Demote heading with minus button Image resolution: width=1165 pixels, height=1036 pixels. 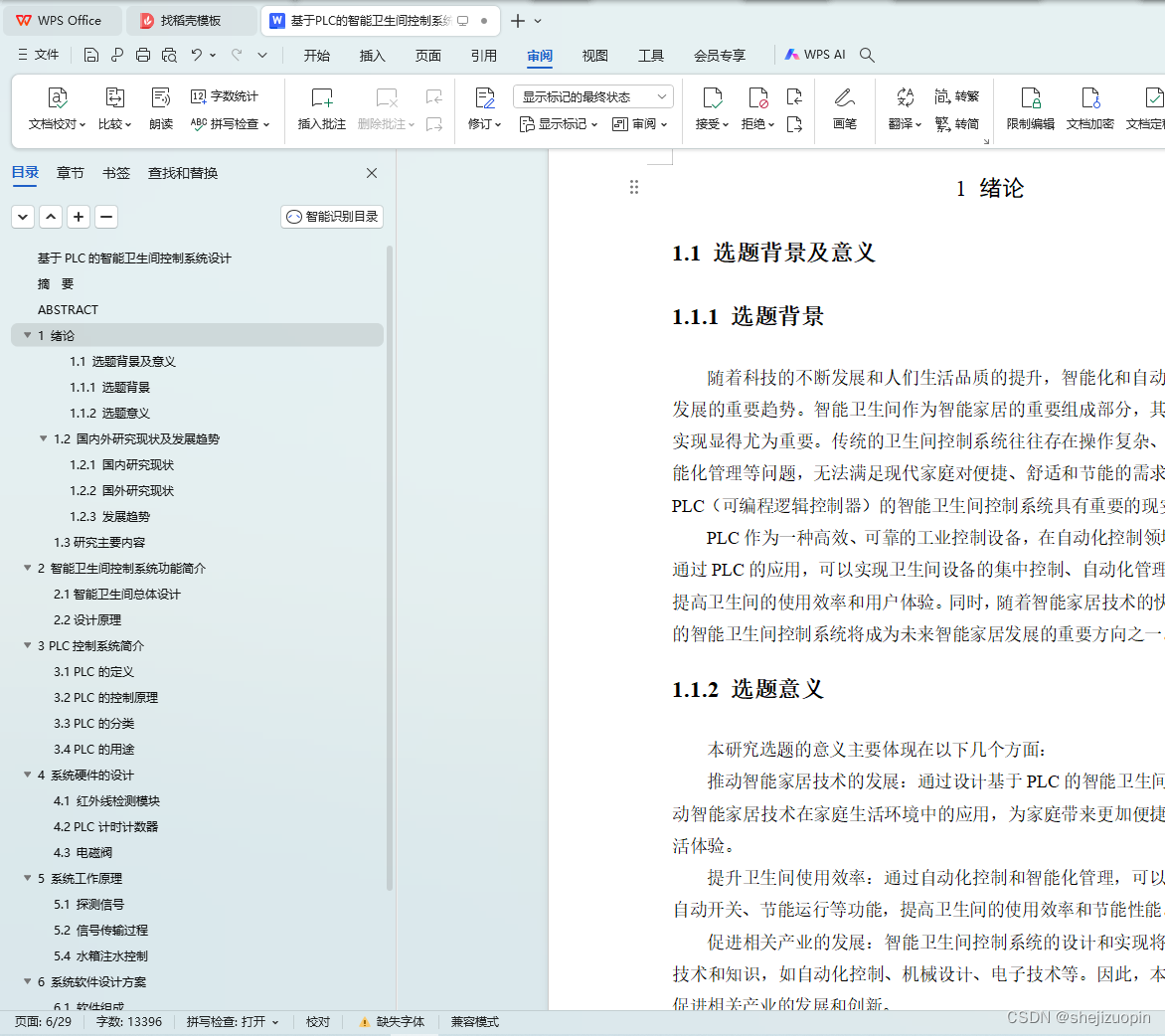point(106,217)
